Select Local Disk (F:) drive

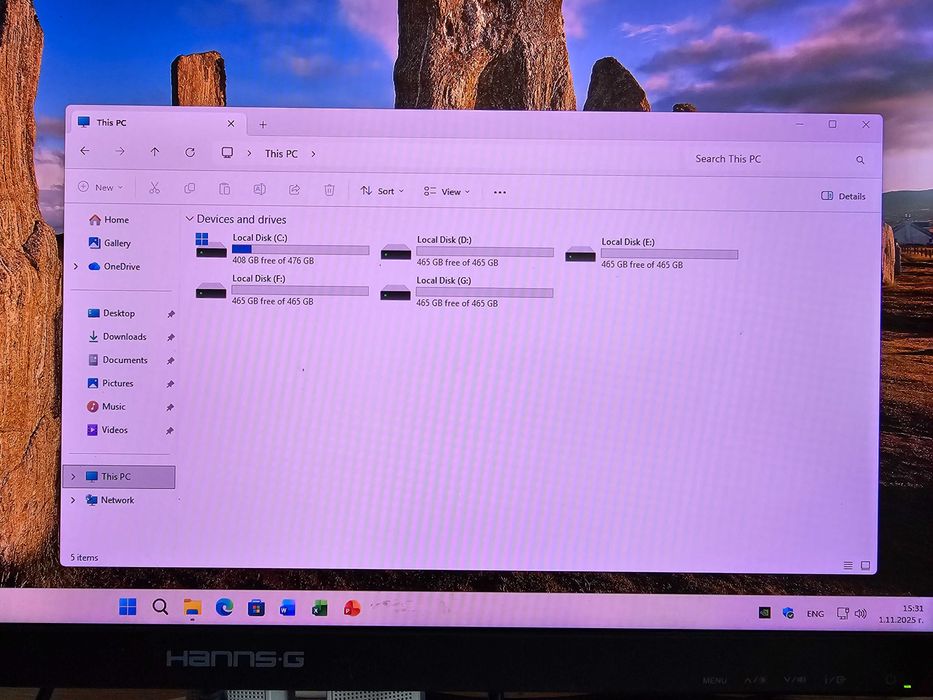282,289
